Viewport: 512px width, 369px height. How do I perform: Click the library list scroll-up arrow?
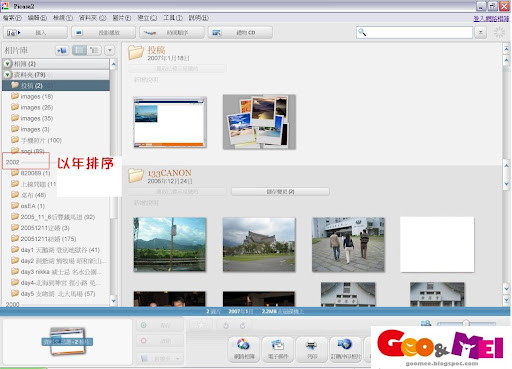pos(114,64)
